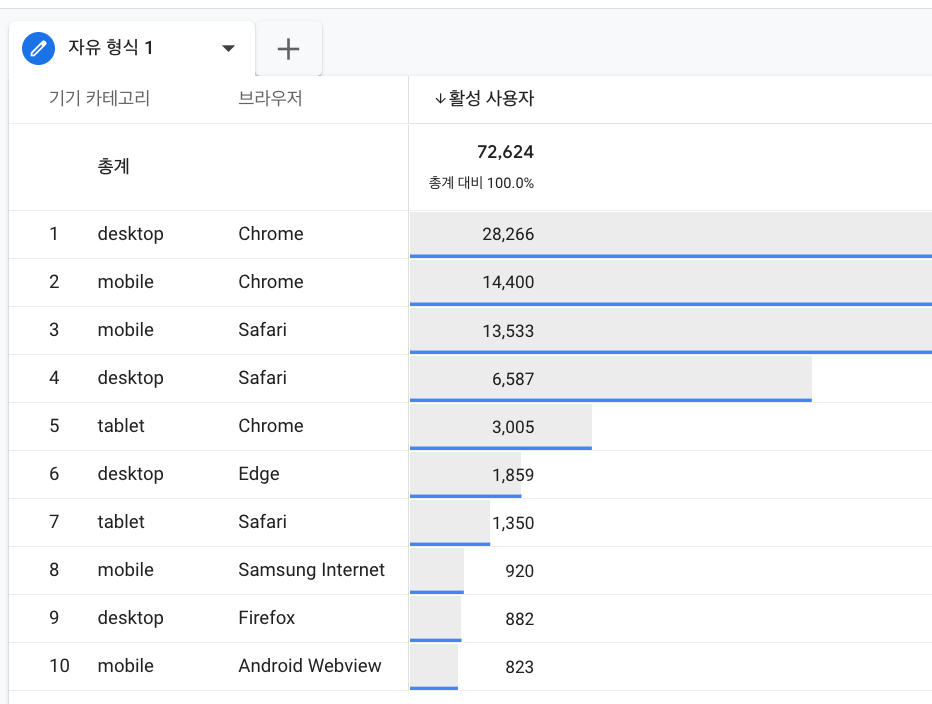The width and height of the screenshot is (932, 704).
Task: Add a new tab with plus icon
Action: pyautogui.click(x=288, y=49)
